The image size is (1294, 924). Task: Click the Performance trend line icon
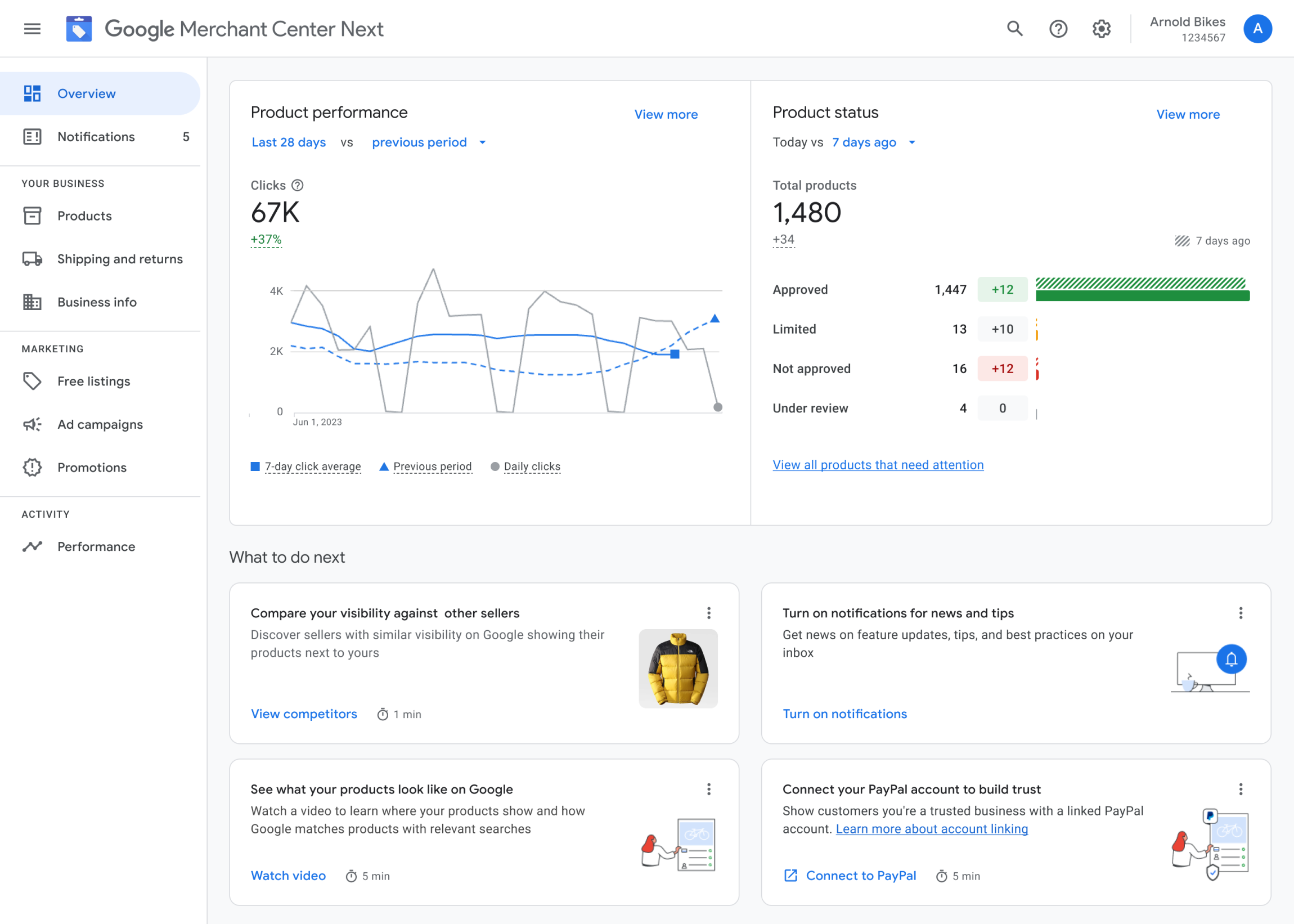(x=33, y=546)
